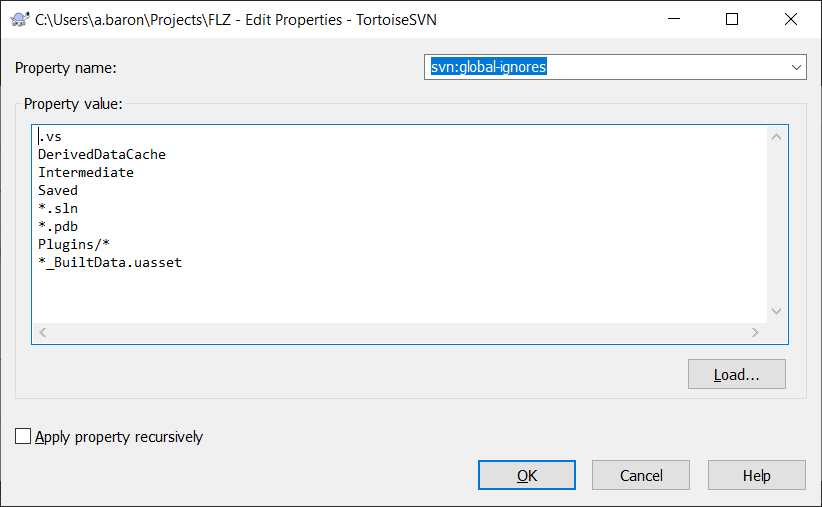Image resolution: width=822 pixels, height=507 pixels.
Task: Click the vertical scrollbar down arrow
Action: [x=776, y=311]
